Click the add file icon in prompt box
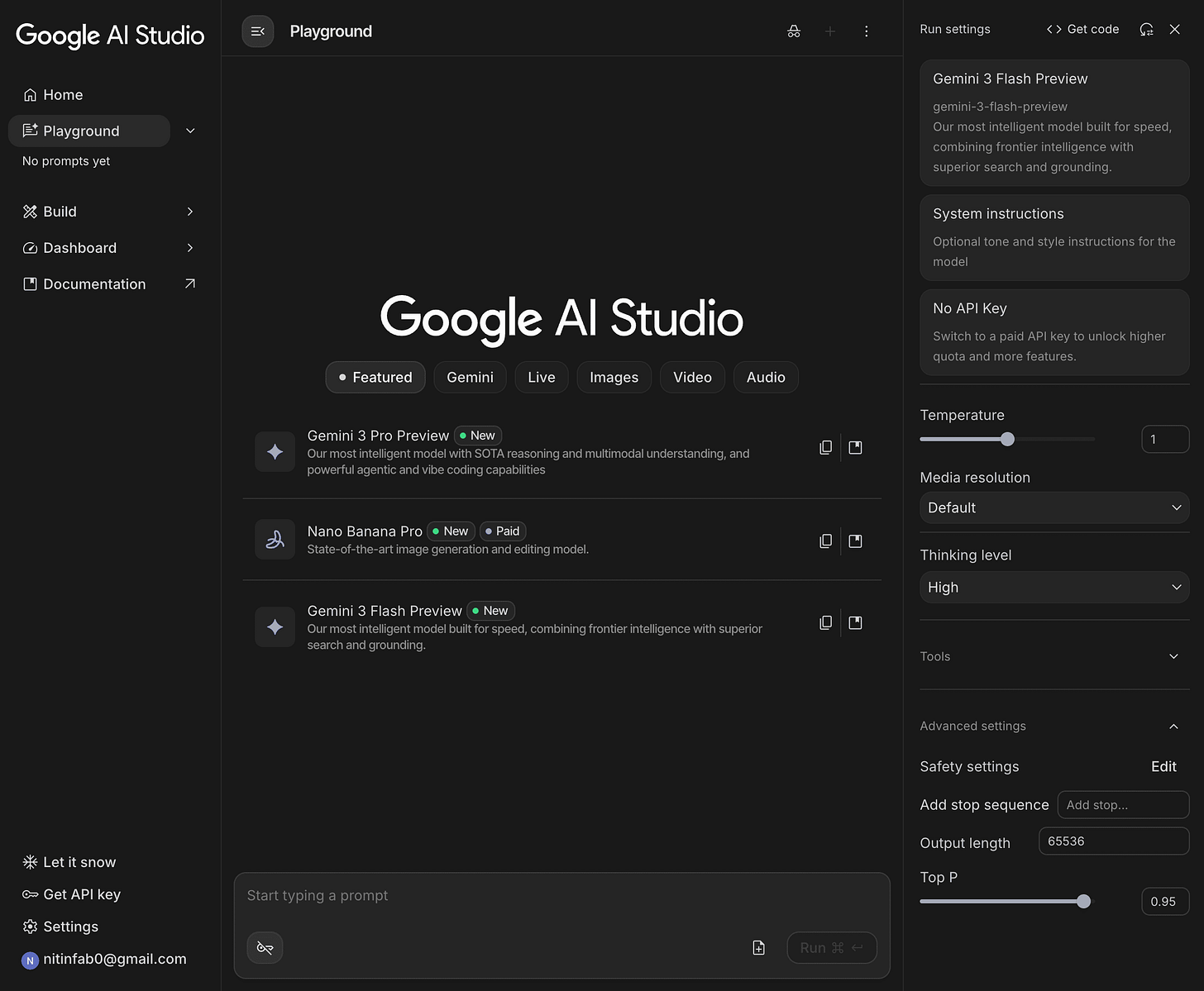The image size is (1204, 991). 759,948
